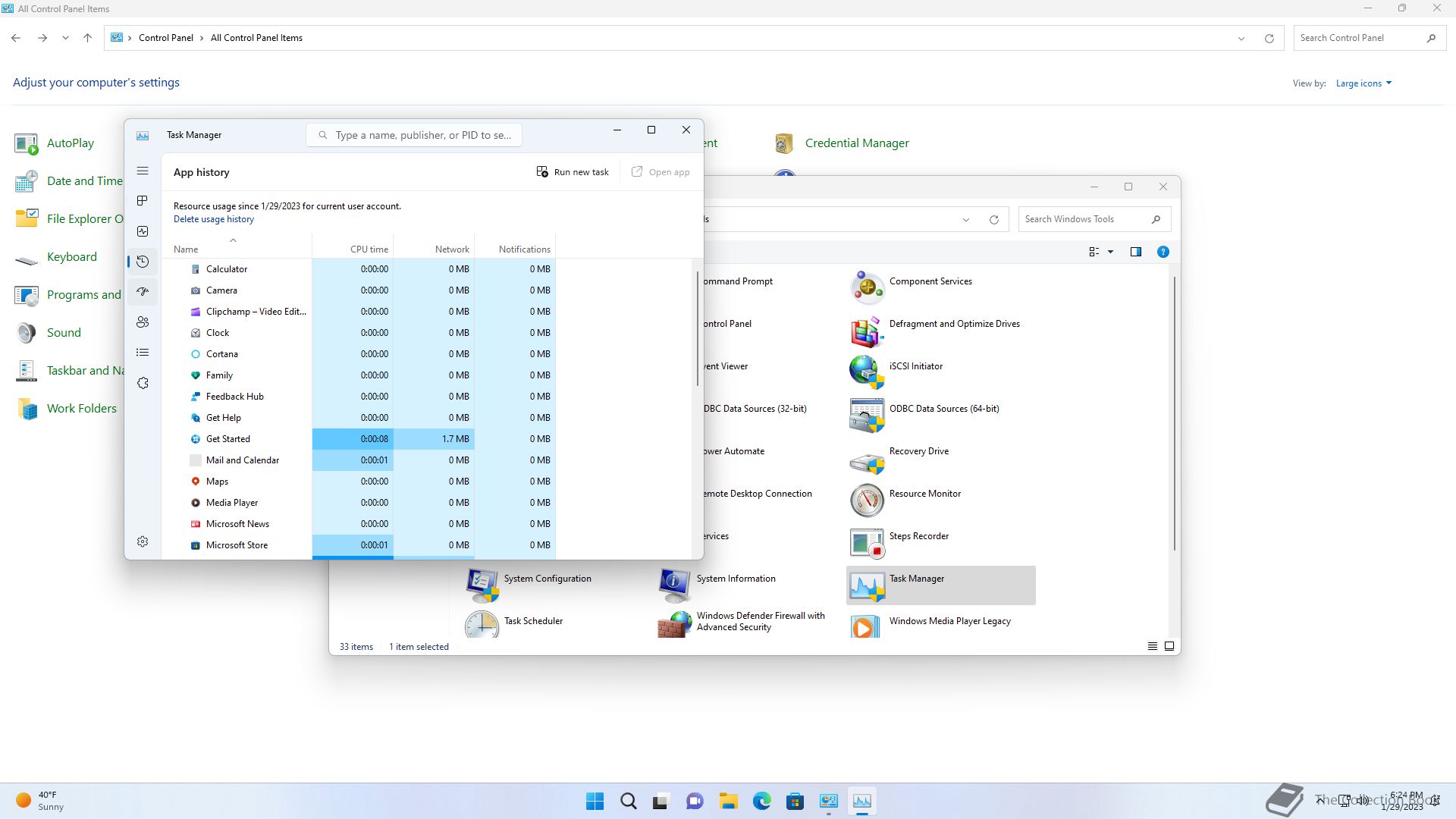This screenshot has height=819, width=1456.
Task: Select Task Manager item in Windows Tools
Action: (x=940, y=585)
